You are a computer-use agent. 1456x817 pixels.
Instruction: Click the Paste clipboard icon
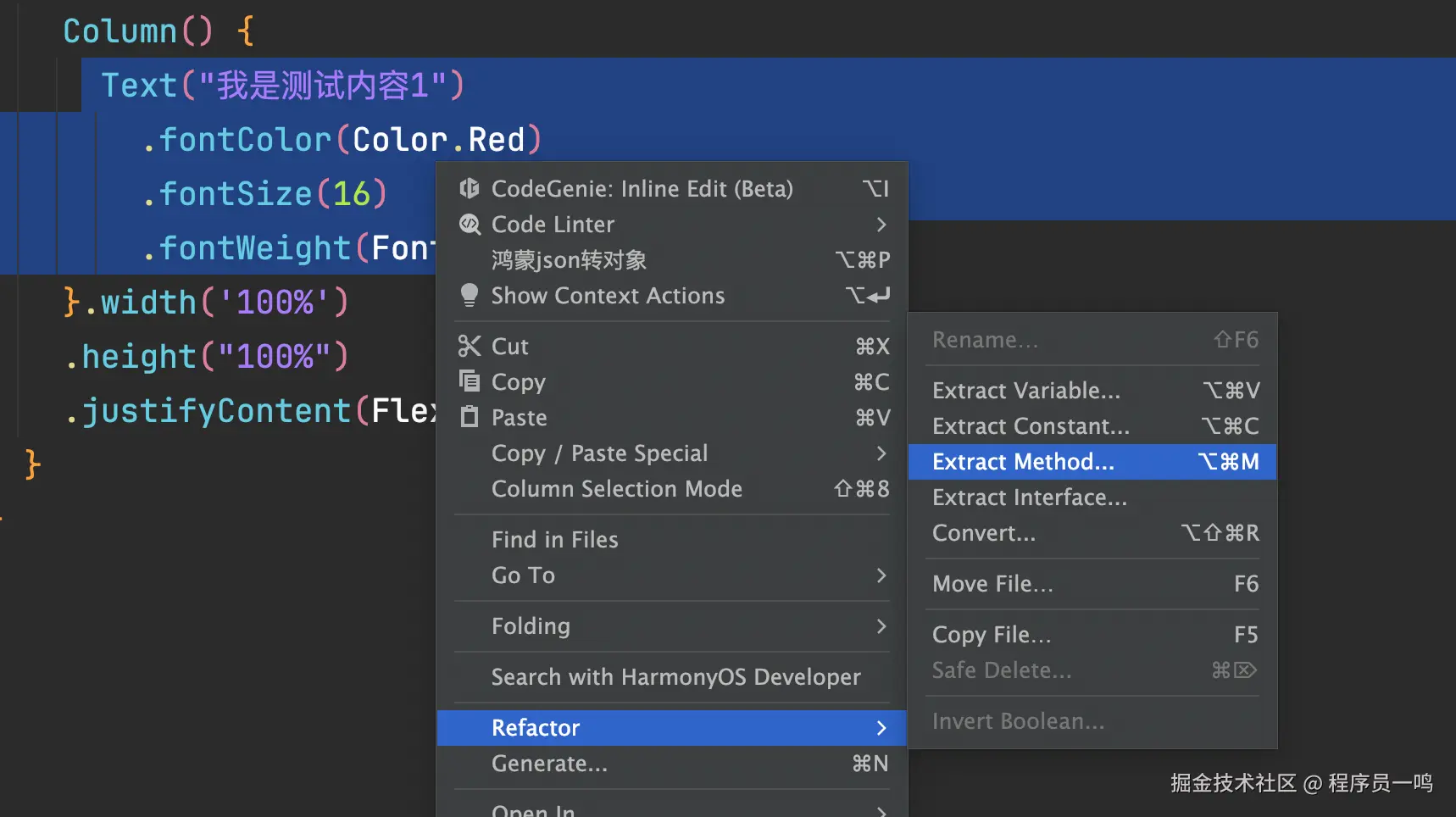click(470, 417)
